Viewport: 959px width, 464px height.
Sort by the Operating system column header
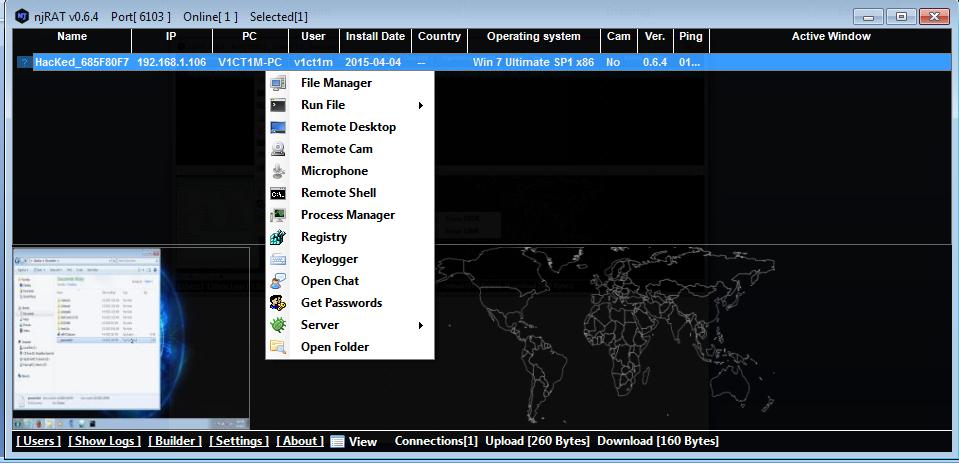click(x=534, y=37)
